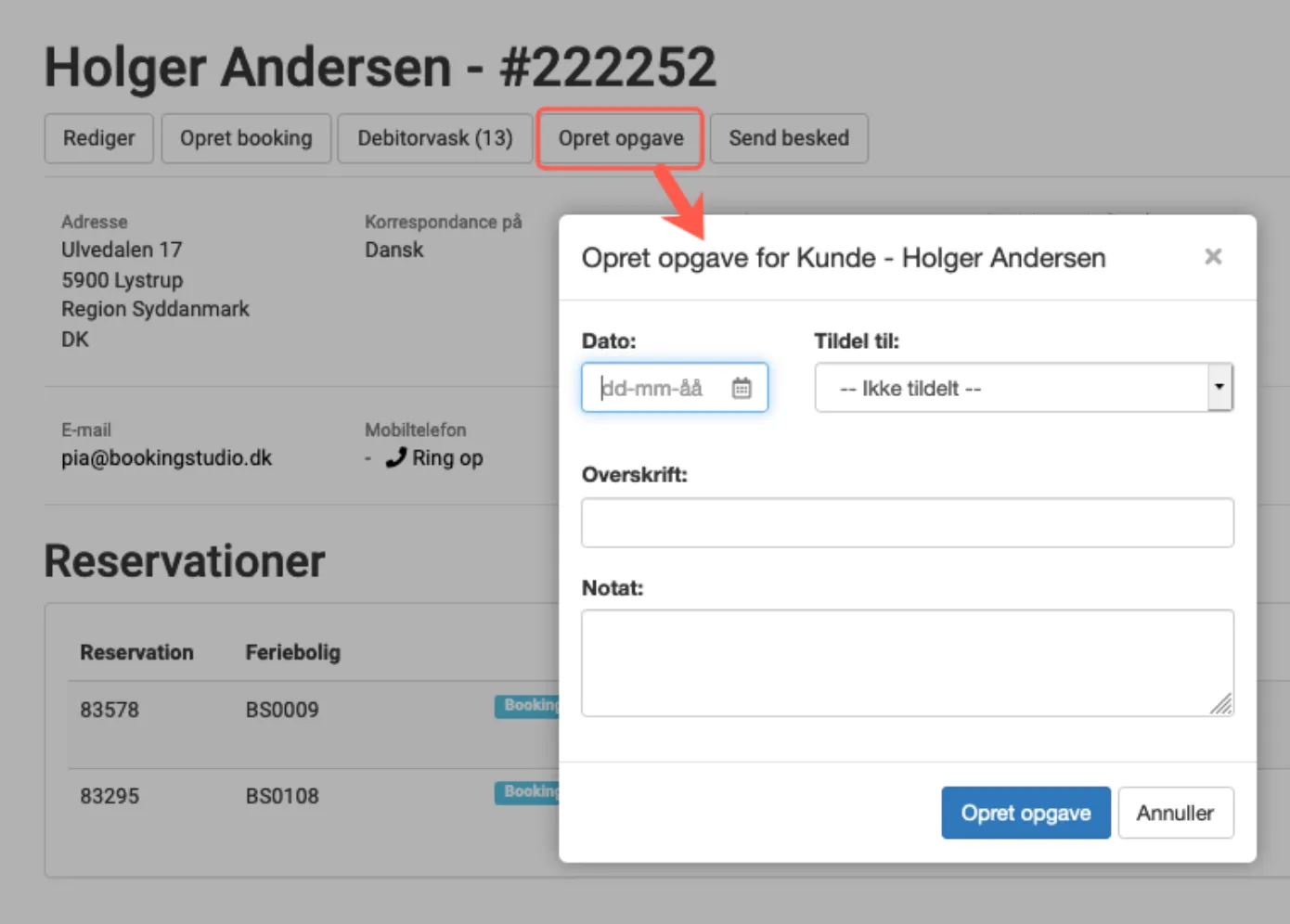
Task: Open reservation 83578
Action: [x=110, y=710]
